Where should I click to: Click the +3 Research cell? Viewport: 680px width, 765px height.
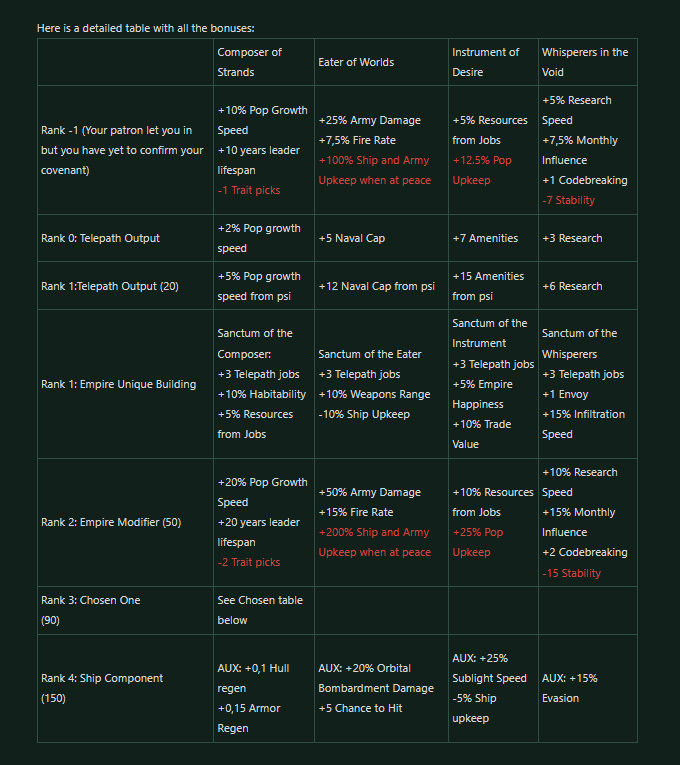tap(572, 238)
